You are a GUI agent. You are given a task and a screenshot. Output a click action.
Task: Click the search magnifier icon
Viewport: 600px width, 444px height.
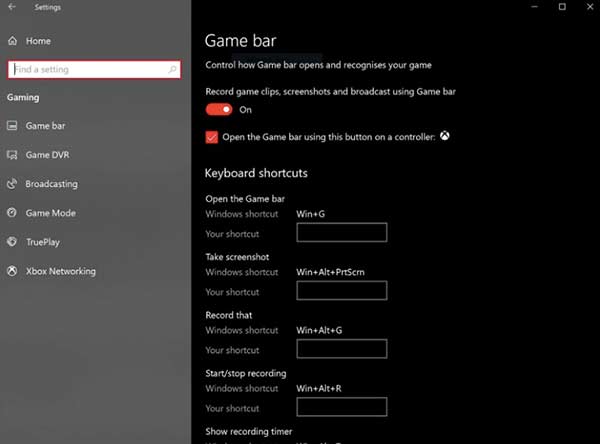172,69
